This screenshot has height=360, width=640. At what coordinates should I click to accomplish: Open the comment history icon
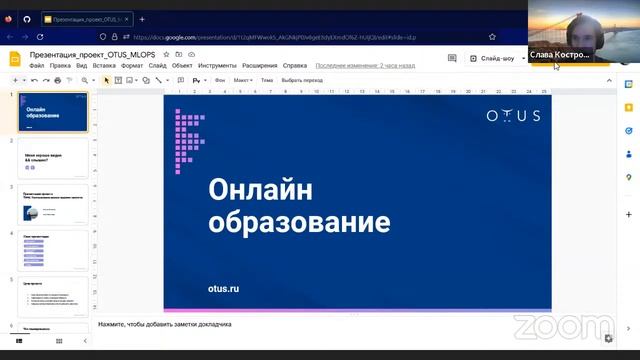point(452,58)
